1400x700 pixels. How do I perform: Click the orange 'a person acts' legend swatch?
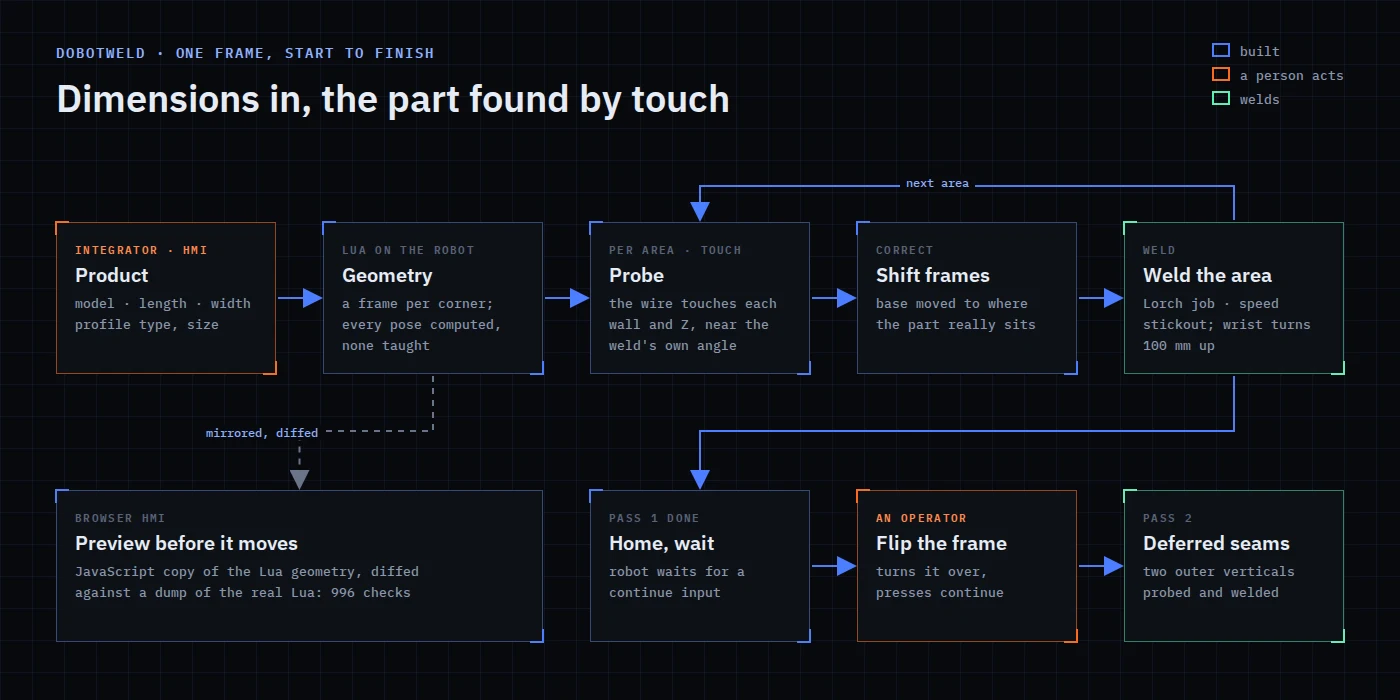1220,75
